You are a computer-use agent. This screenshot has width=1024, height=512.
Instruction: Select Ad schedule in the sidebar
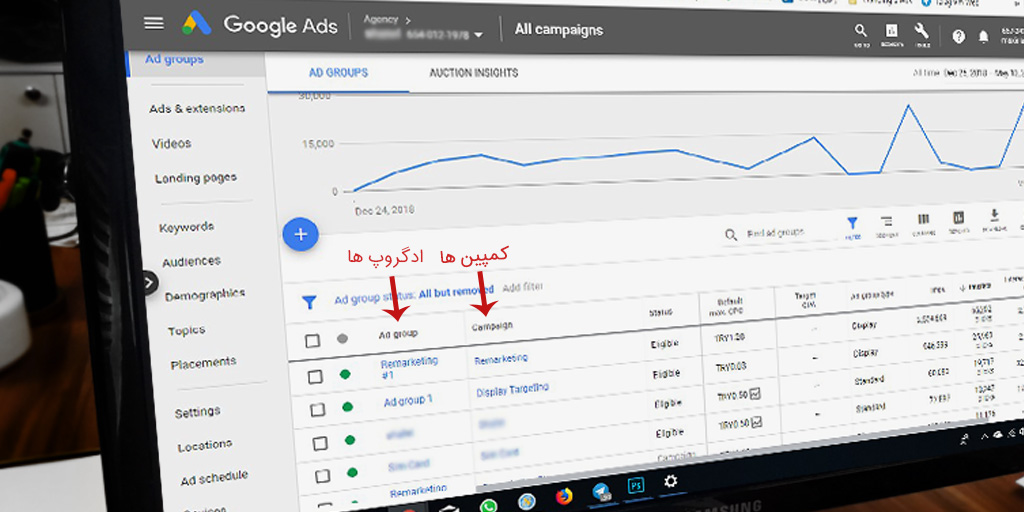click(214, 477)
